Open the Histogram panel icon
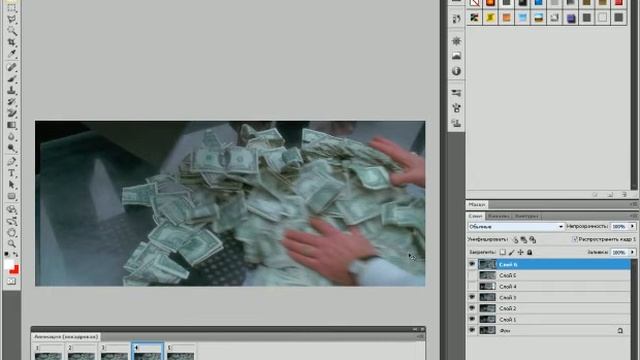This screenshot has height=360, width=640. click(x=456, y=56)
